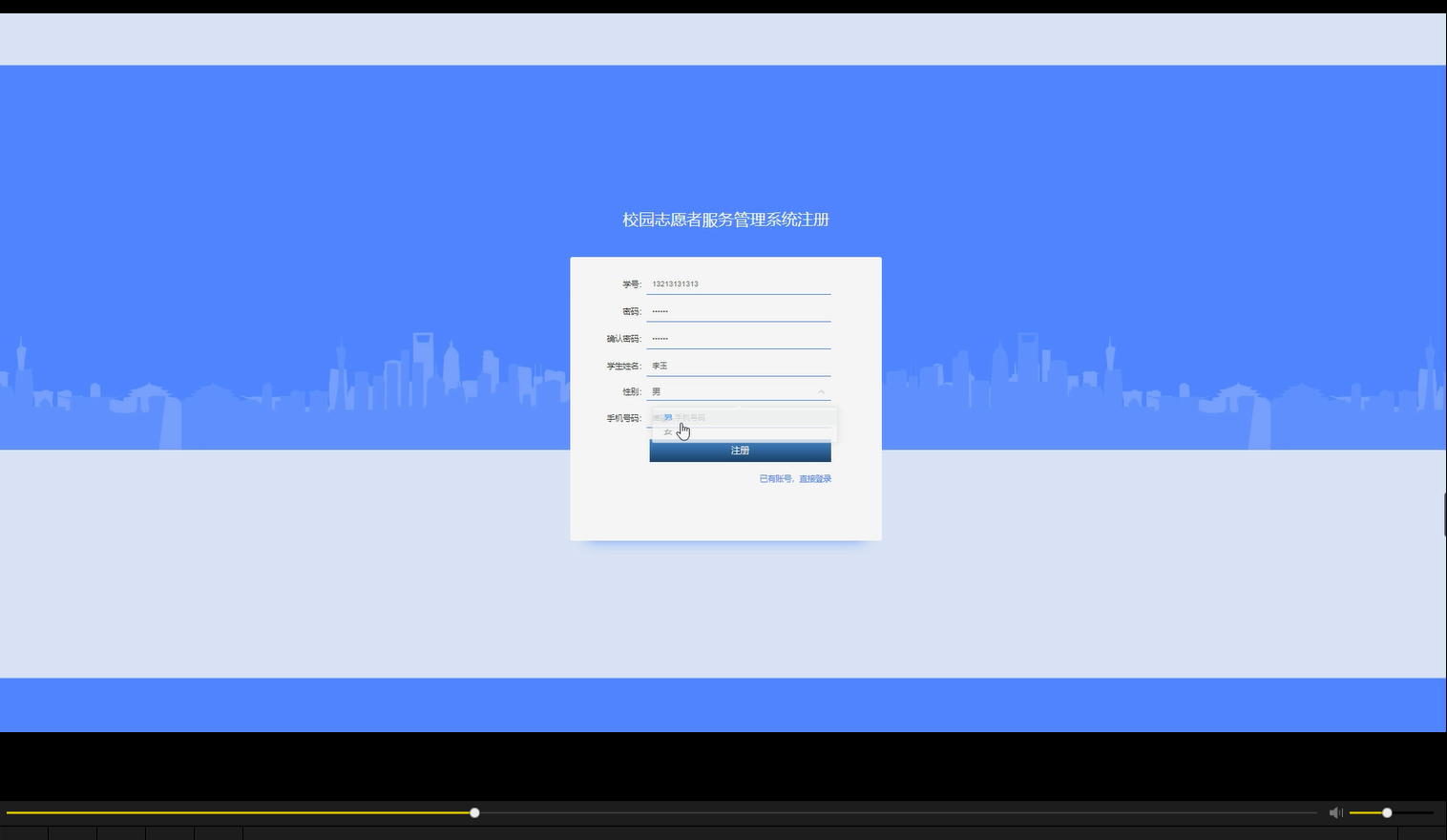Choose 女 from the gender dropdown list
1447x840 pixels.
point(744,432)
